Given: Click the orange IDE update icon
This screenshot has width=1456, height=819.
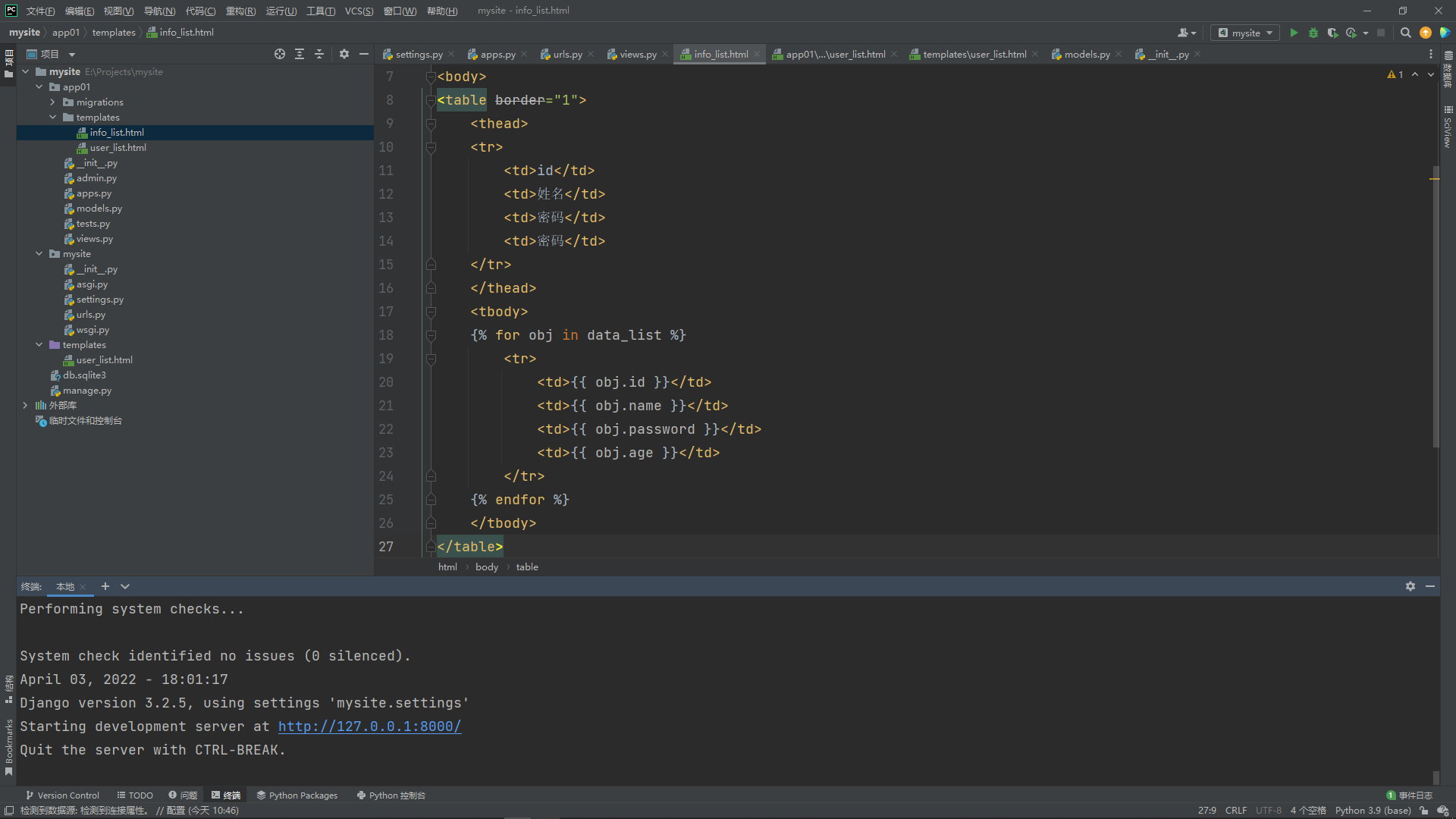Looking at the screenshot, I should 1426,33.
